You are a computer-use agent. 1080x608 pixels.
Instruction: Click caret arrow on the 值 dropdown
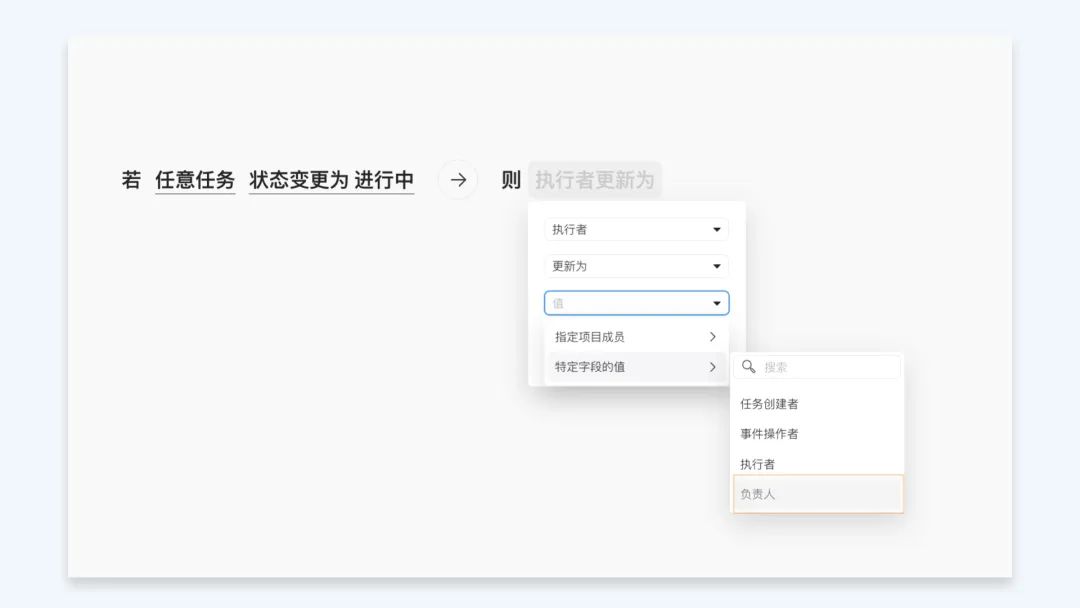(x=716, y=303)
